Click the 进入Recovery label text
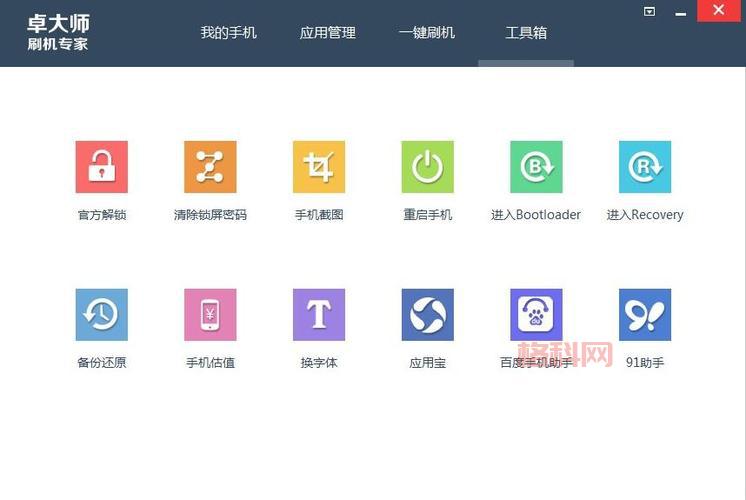Viewport: 746px width, 500px height. coord(645,215)
